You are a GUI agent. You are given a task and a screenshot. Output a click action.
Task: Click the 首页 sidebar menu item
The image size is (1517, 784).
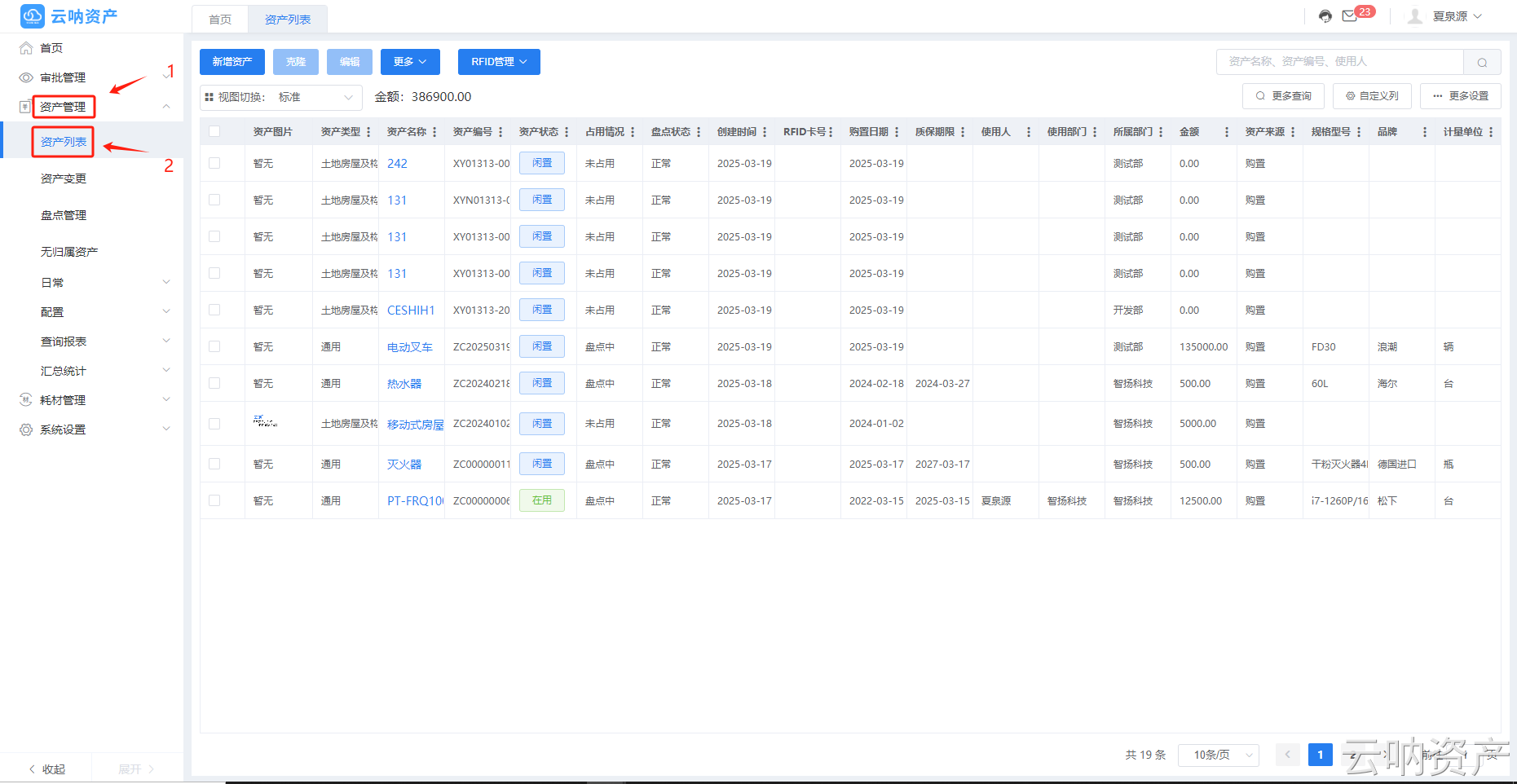point(51,48)
